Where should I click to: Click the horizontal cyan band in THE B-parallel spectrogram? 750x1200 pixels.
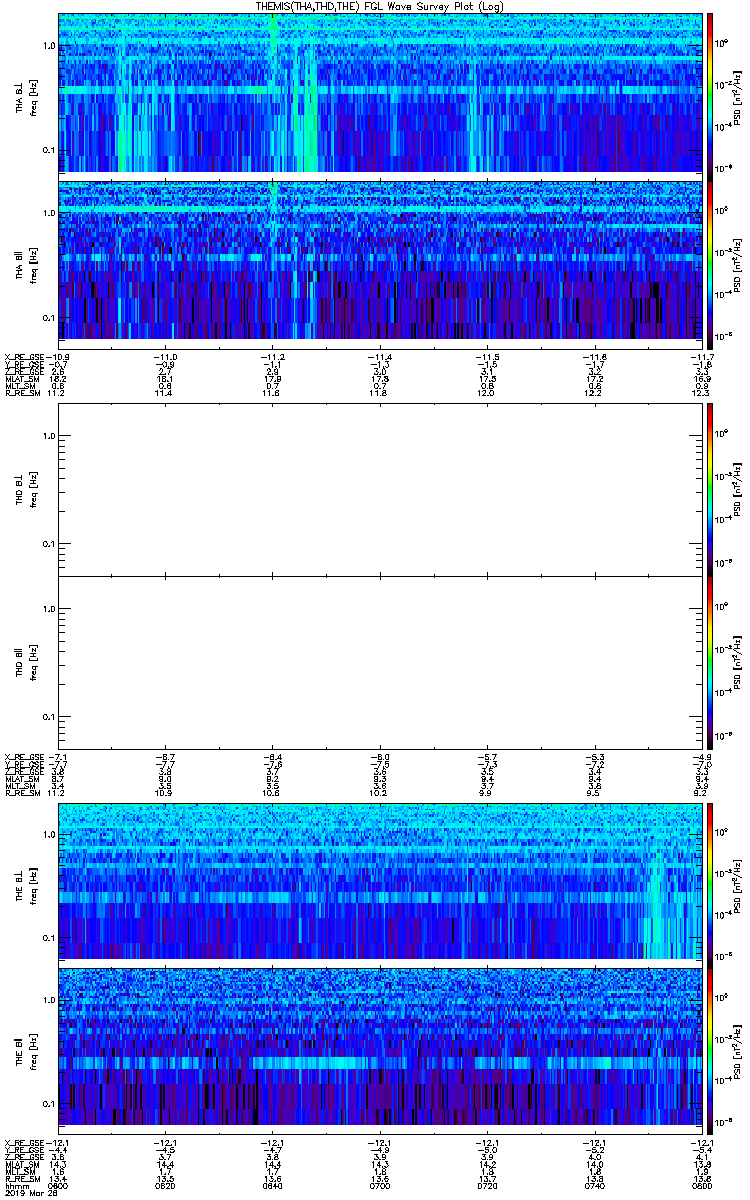coord(379,1062)
